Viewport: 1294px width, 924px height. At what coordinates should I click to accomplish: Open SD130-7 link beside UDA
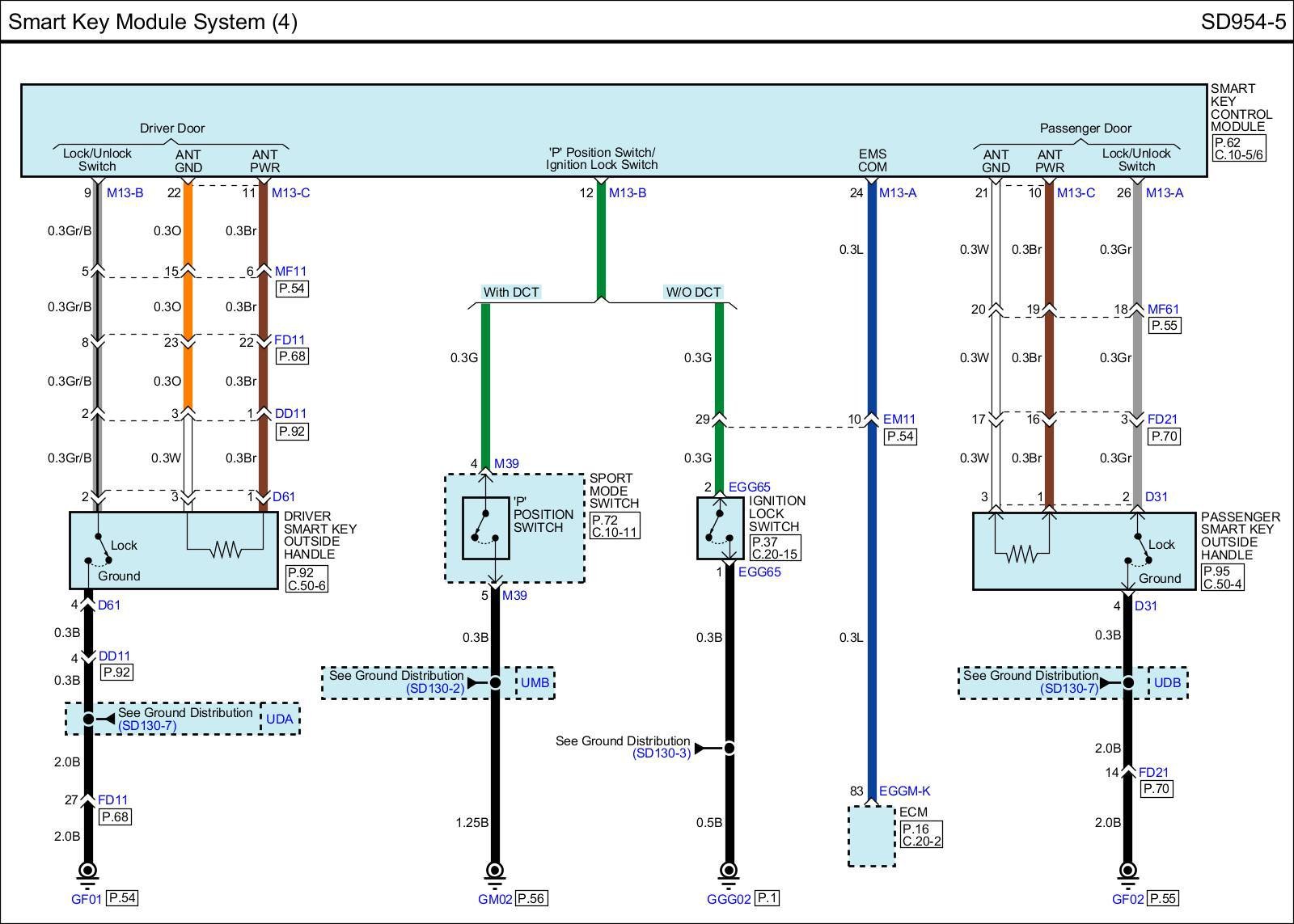[x=147, y=726]
